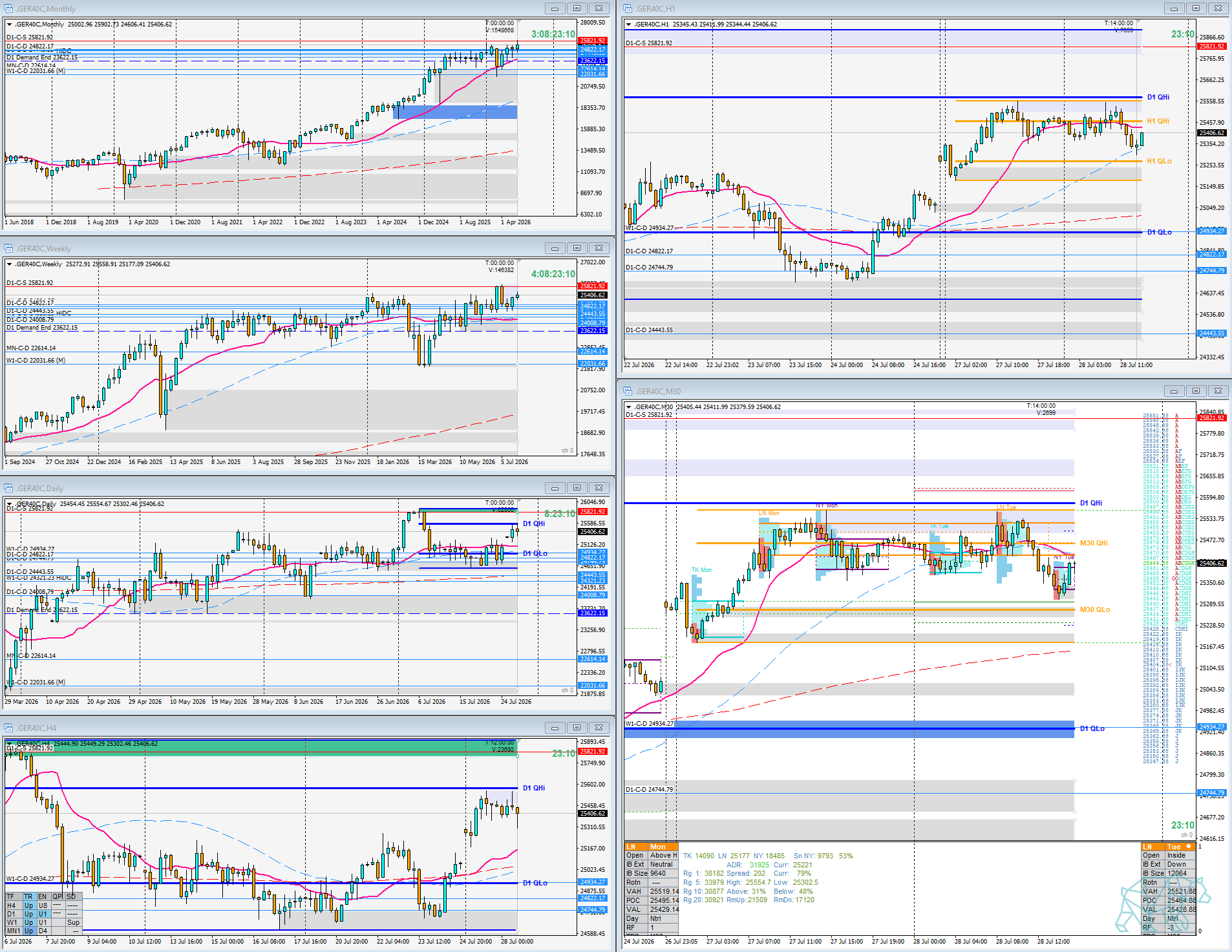Minimize the .GER40C,Daily chart window
Screen dimensions: 1232x952
click(x=555, y=488)
